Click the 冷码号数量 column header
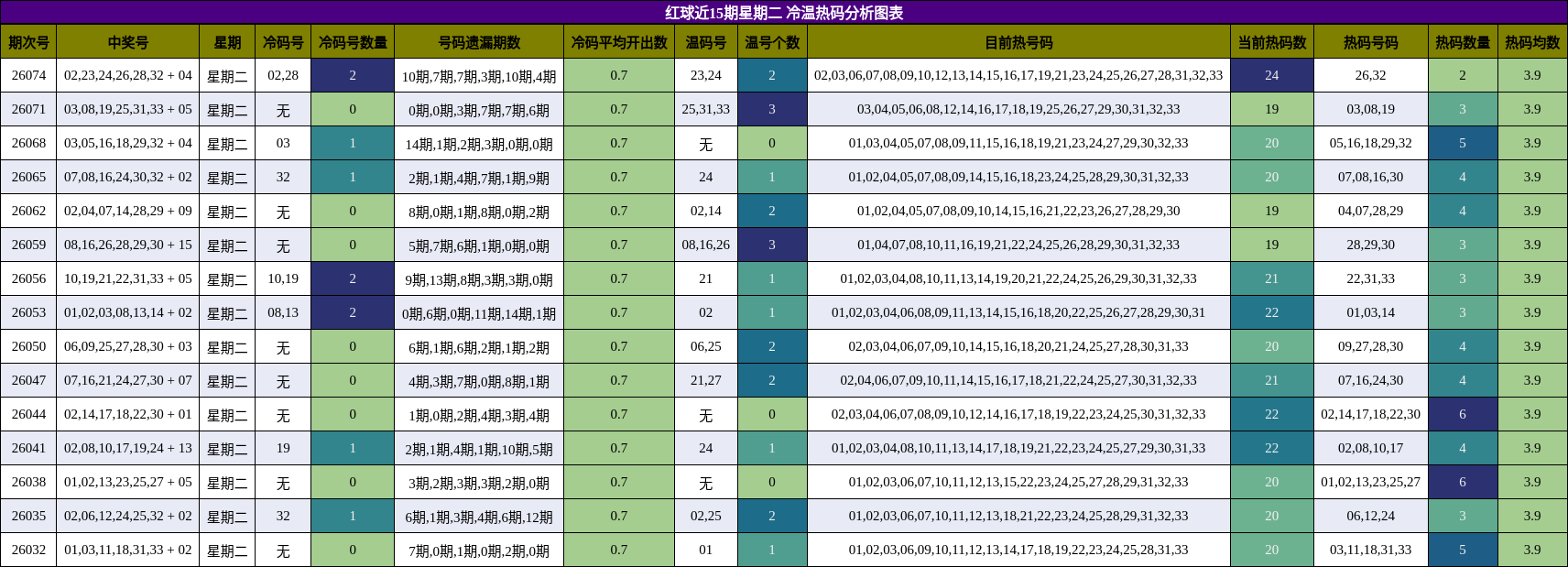 pyautogui.click(x=353, y=42)
